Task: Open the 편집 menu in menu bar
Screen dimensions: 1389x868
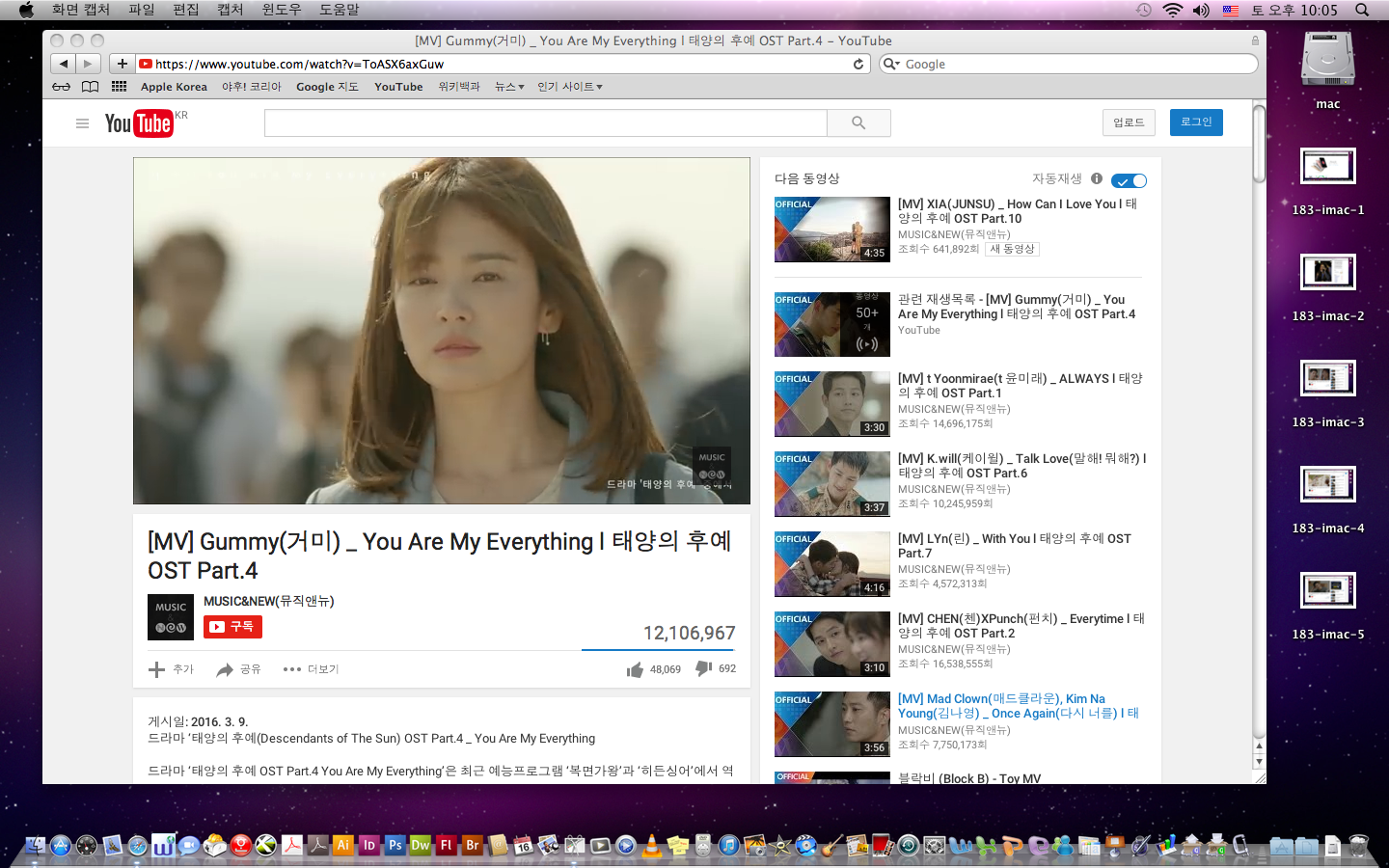Action: point(185,10)
